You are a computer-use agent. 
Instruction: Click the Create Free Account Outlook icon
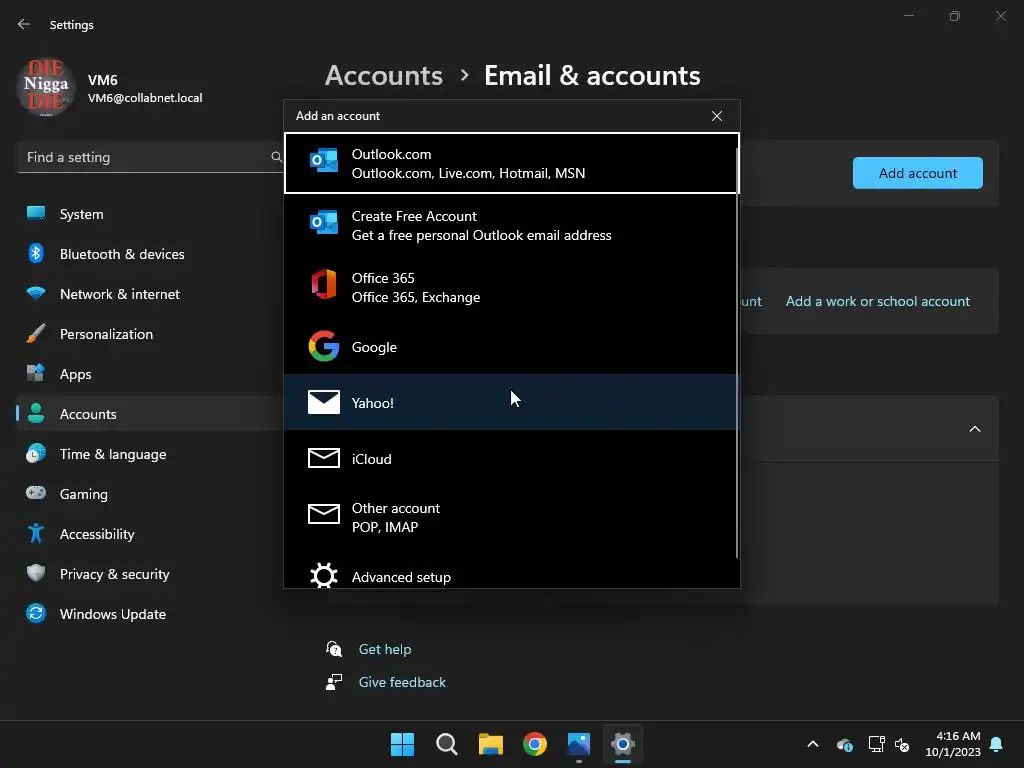324,222
